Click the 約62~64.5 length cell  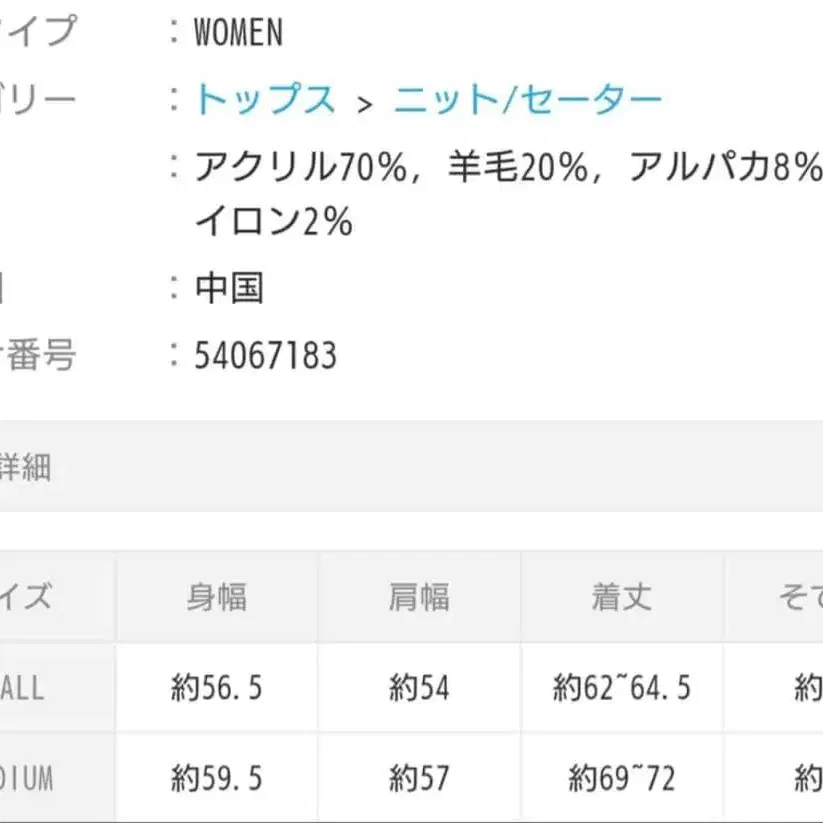point(621,688)
